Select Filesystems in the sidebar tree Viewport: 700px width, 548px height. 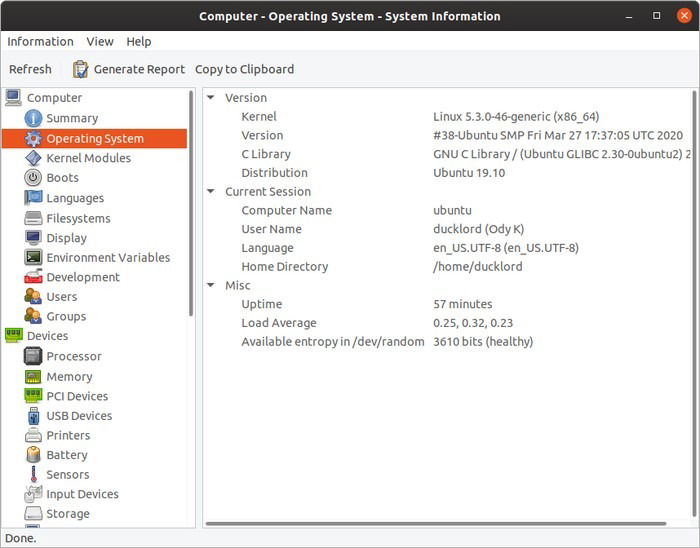coord(78,218)
